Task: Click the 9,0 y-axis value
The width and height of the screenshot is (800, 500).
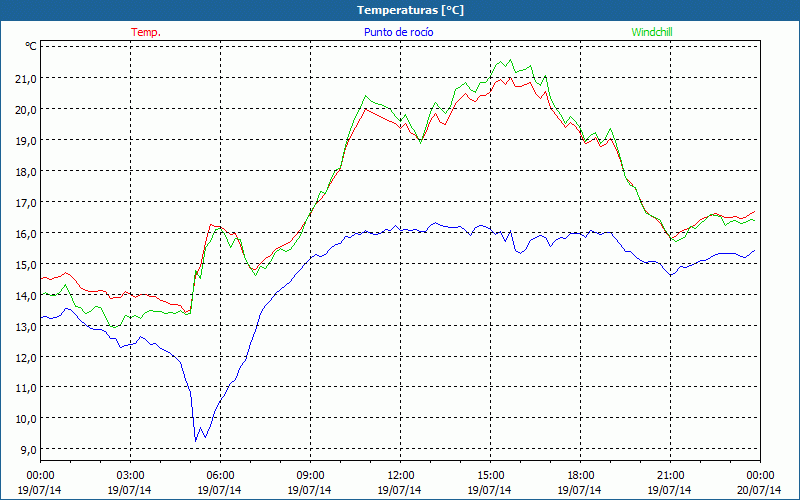Action: pos(29,449)
